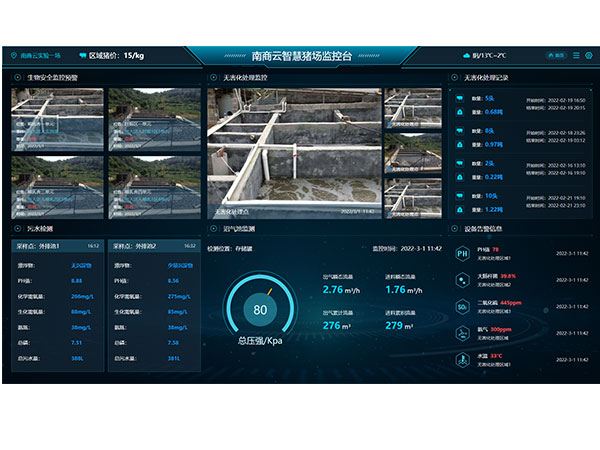This screenshot has height=450, width=600.
Task: Open the top-left biosecurity camera thumbnail
Action: point(57,118)
